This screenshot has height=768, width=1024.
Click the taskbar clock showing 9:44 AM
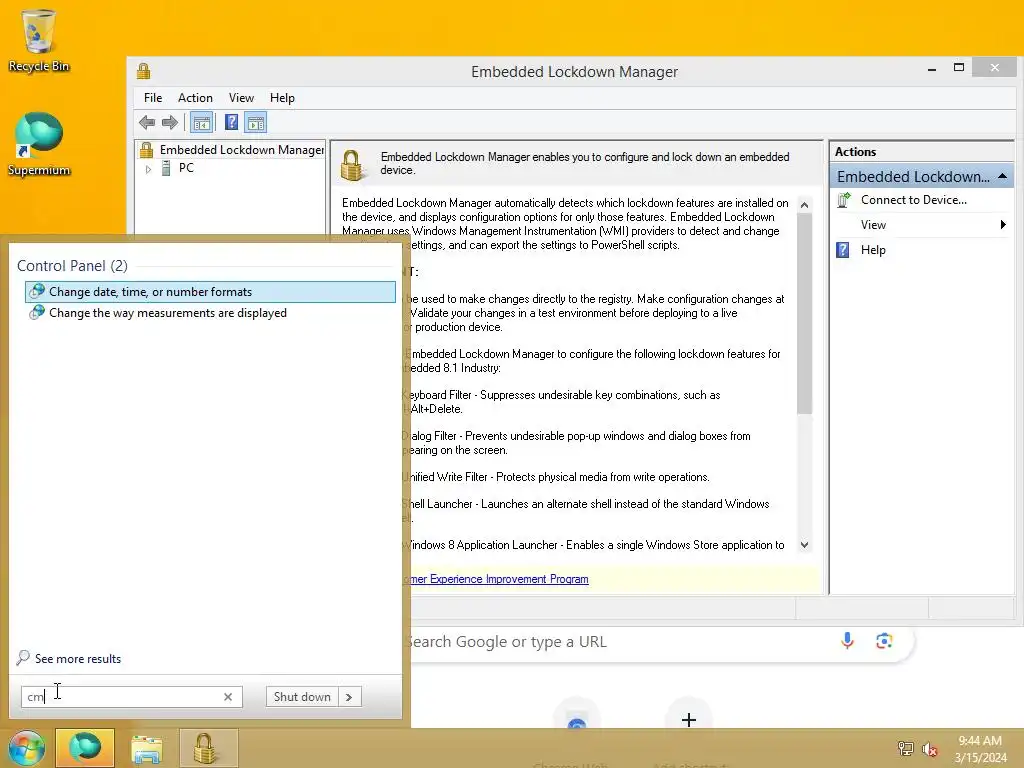click(980, 749)
